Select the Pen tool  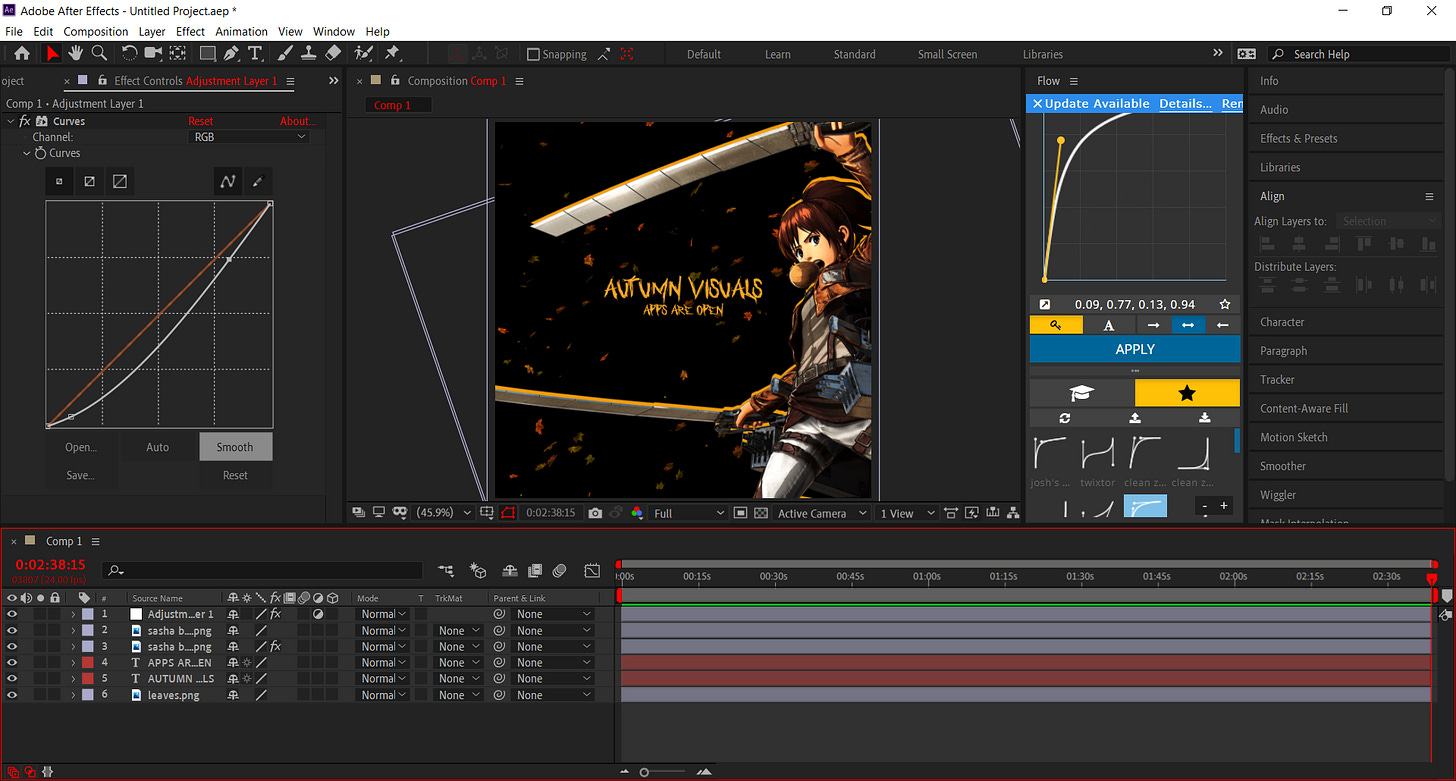pyautogui.click(x=231, y=54)
